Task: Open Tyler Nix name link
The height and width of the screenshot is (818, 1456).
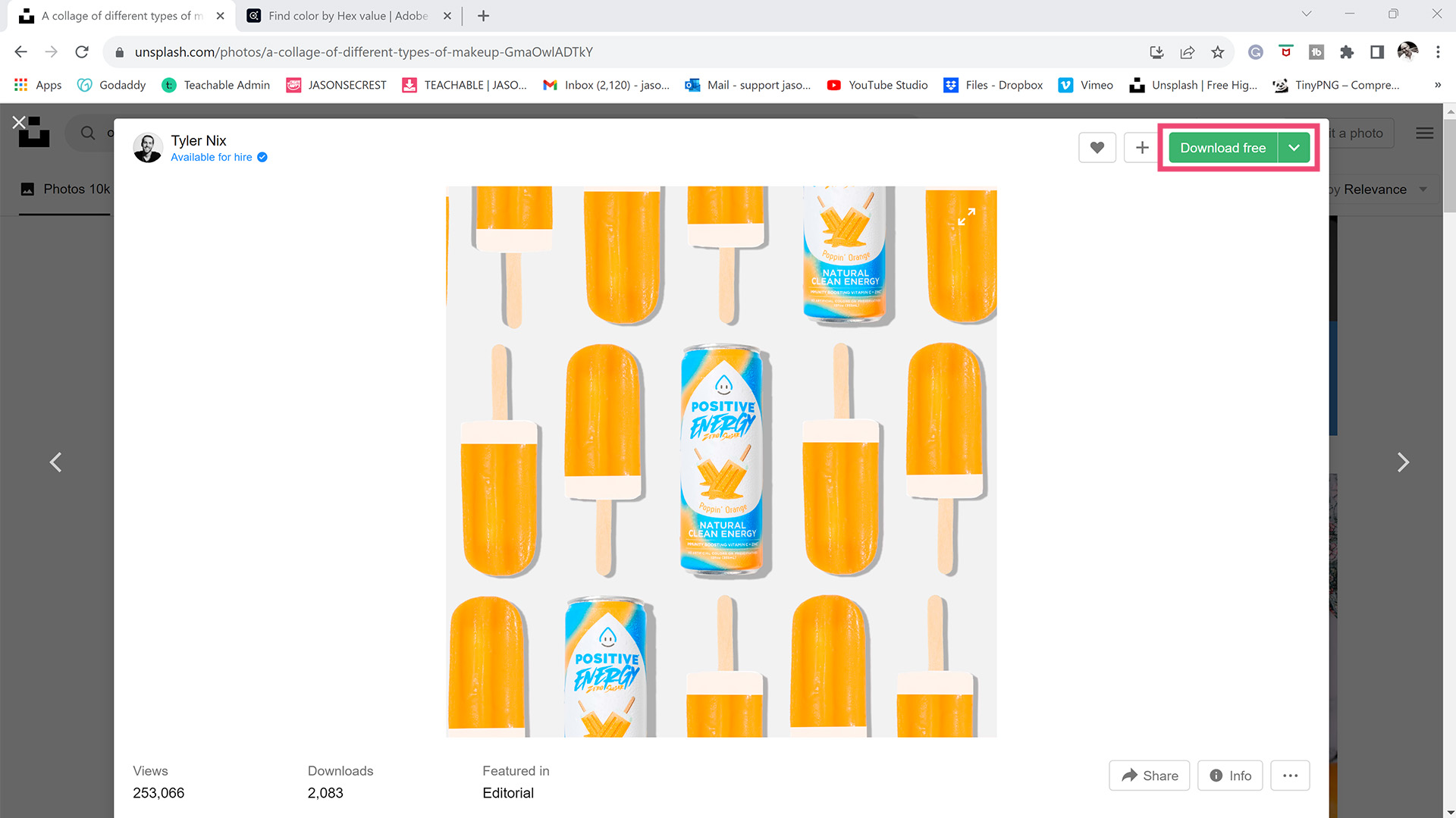Action: 199,140
